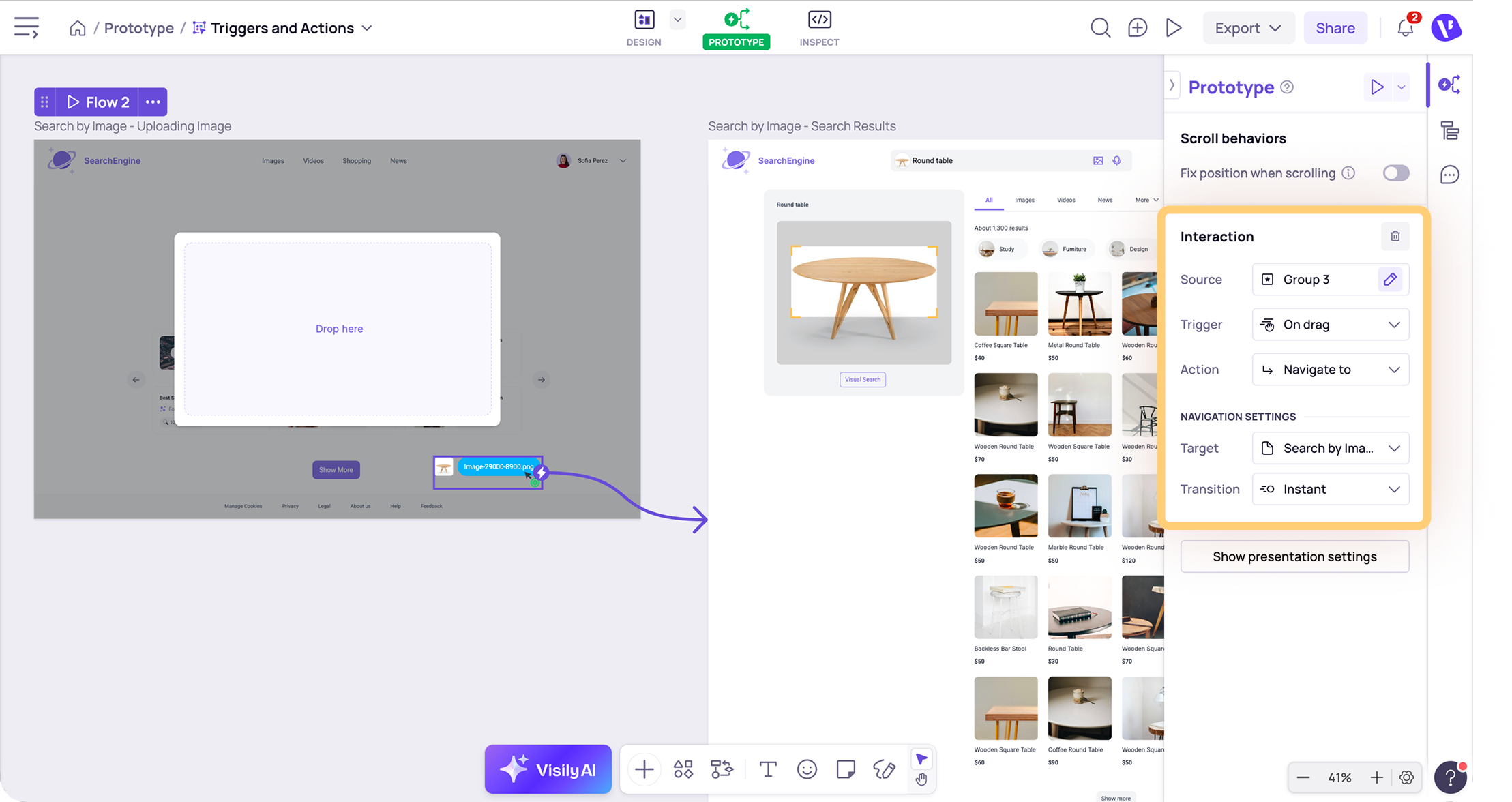Open the Prototype breadcrumb link
Screen dimensions: 1512x802
pos(139,28)
